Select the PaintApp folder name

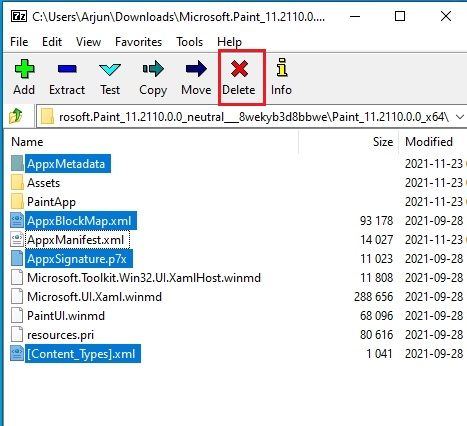click(x=51, y=202)
